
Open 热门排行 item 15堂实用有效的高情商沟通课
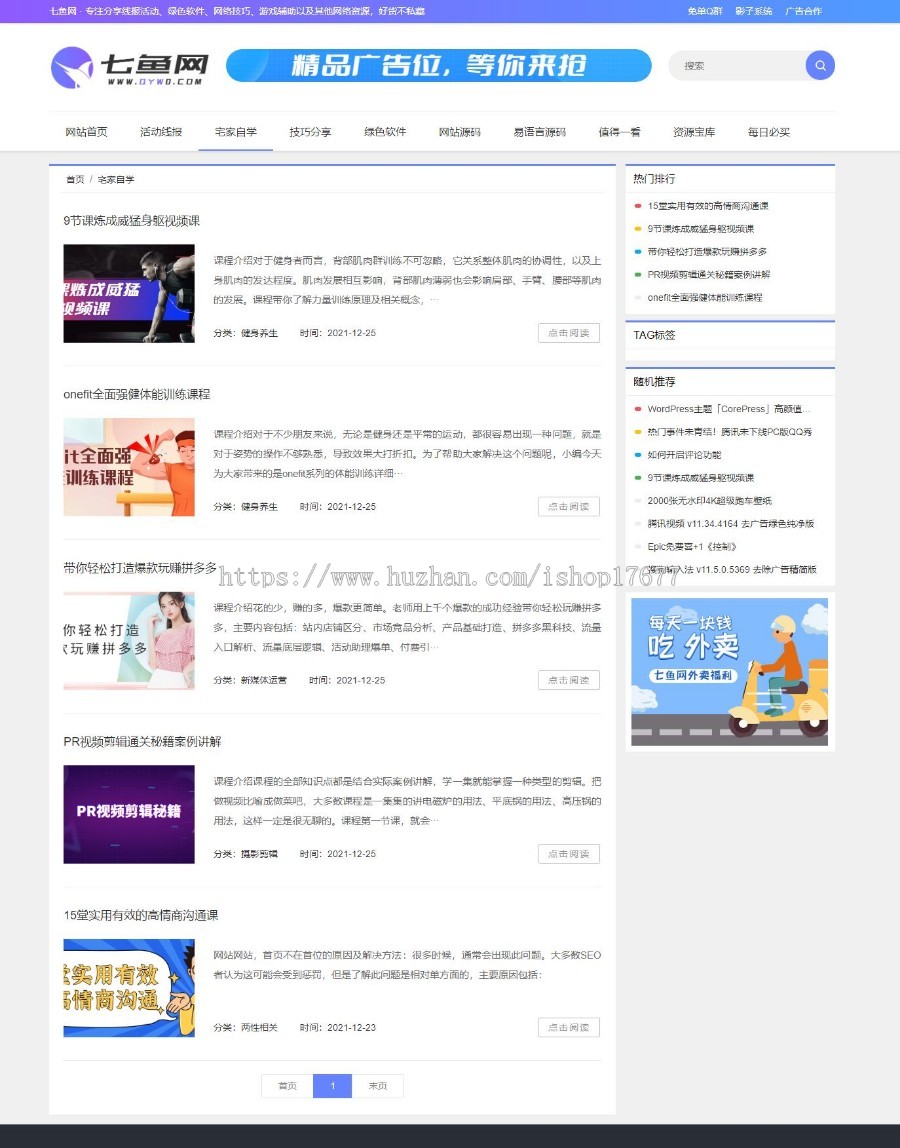pos(708,206)
